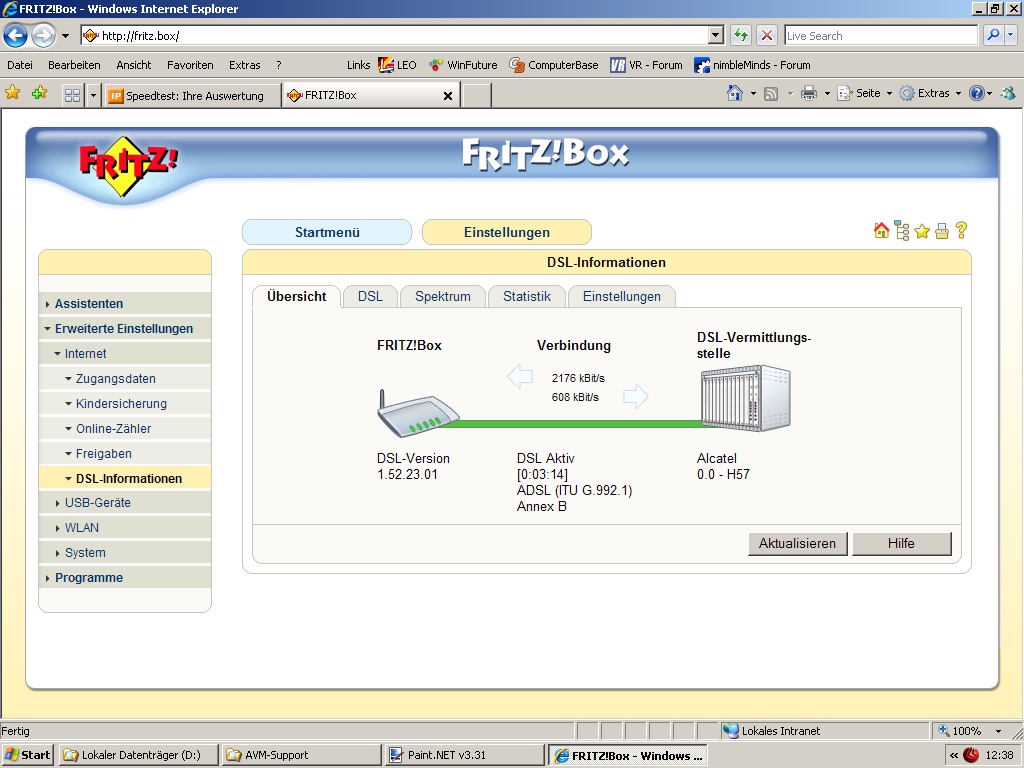Click the Print toolbar icon
Image resolution: width=1024 pixels, height=768 pixels.
pos(808,93)
